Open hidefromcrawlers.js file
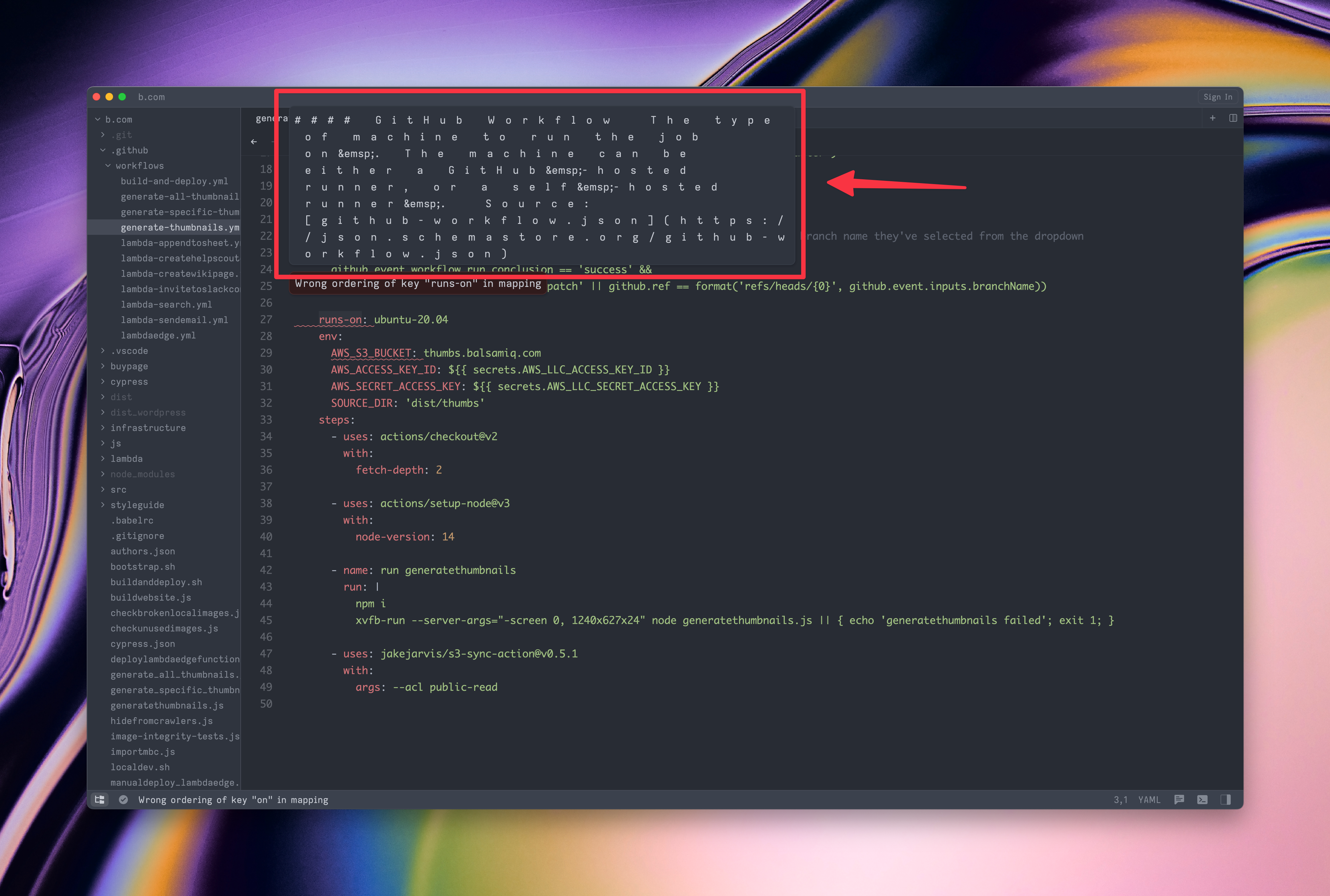Screen dimensions: 1330x896 point(162,721)
